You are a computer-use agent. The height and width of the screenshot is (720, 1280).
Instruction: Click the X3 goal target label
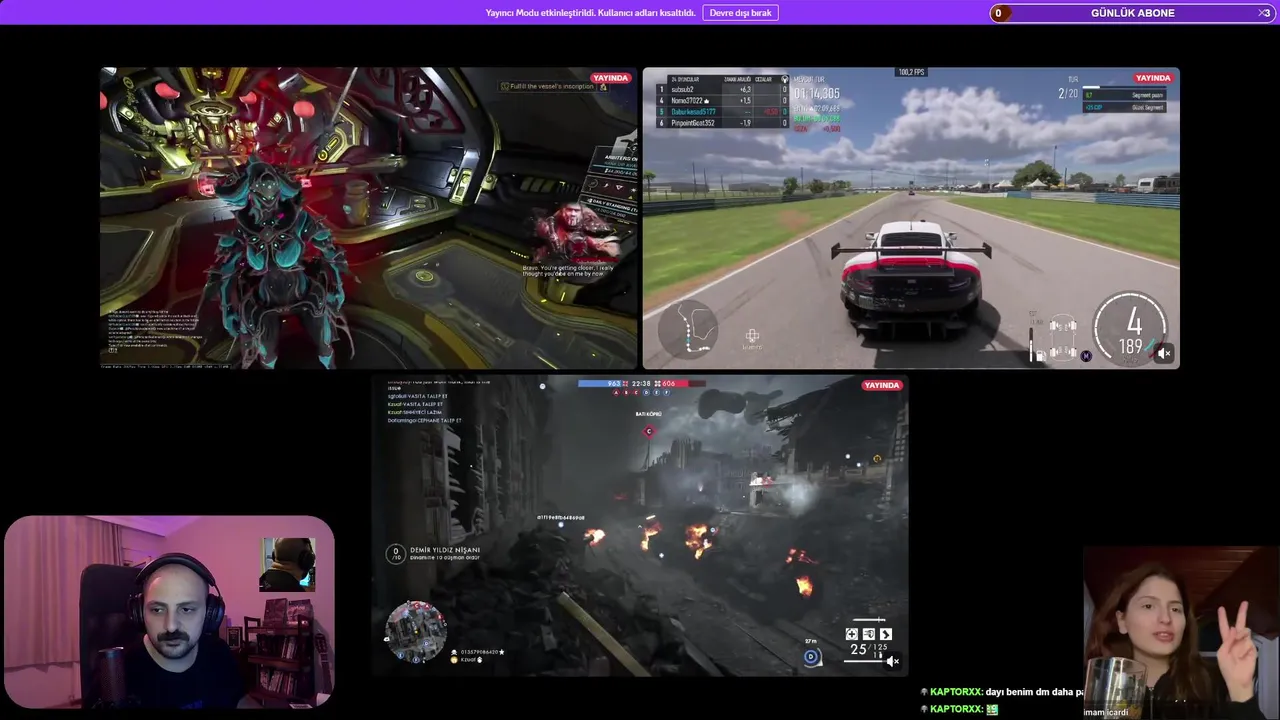click(x=1264, y=13)
